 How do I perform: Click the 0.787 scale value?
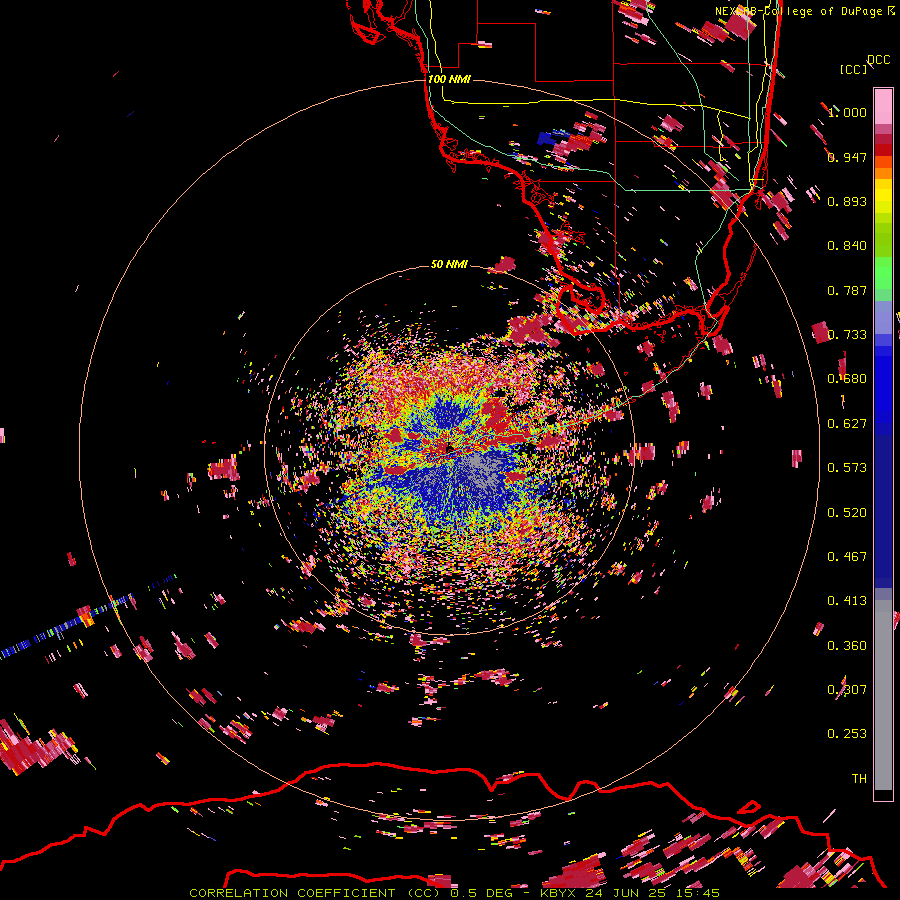click(847, 290)
